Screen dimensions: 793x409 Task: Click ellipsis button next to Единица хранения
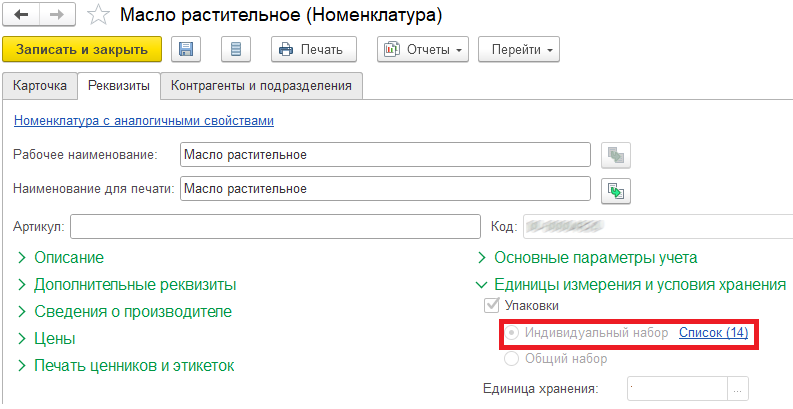(738, 388)
